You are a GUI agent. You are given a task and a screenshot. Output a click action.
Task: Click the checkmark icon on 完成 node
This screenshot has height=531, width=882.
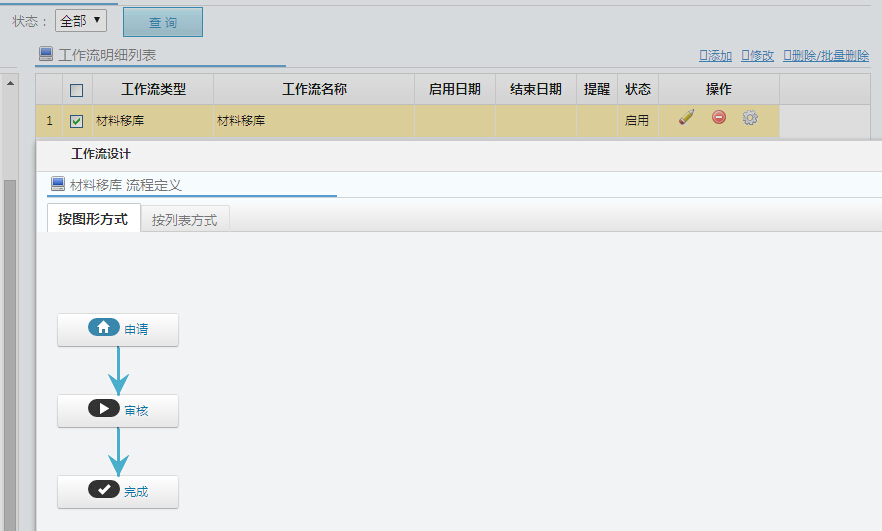pyautogui.click(x=103, y=490)
